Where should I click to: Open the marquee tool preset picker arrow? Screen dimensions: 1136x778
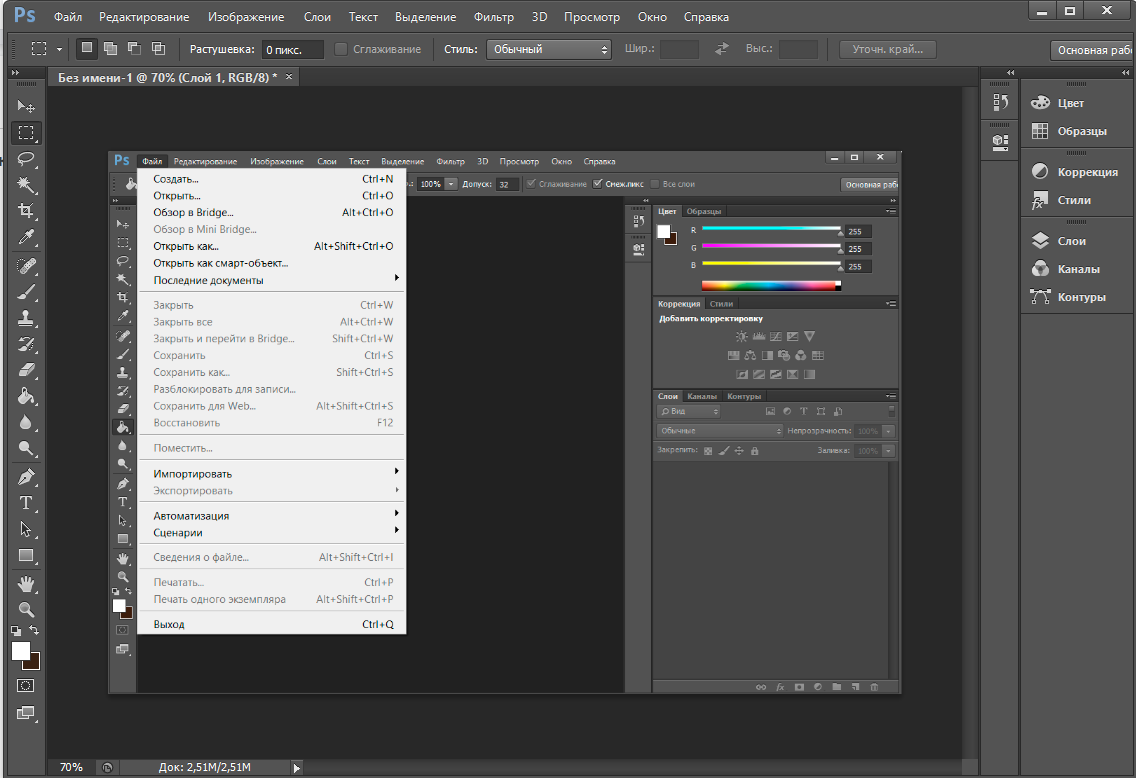(x=59, y=49)
